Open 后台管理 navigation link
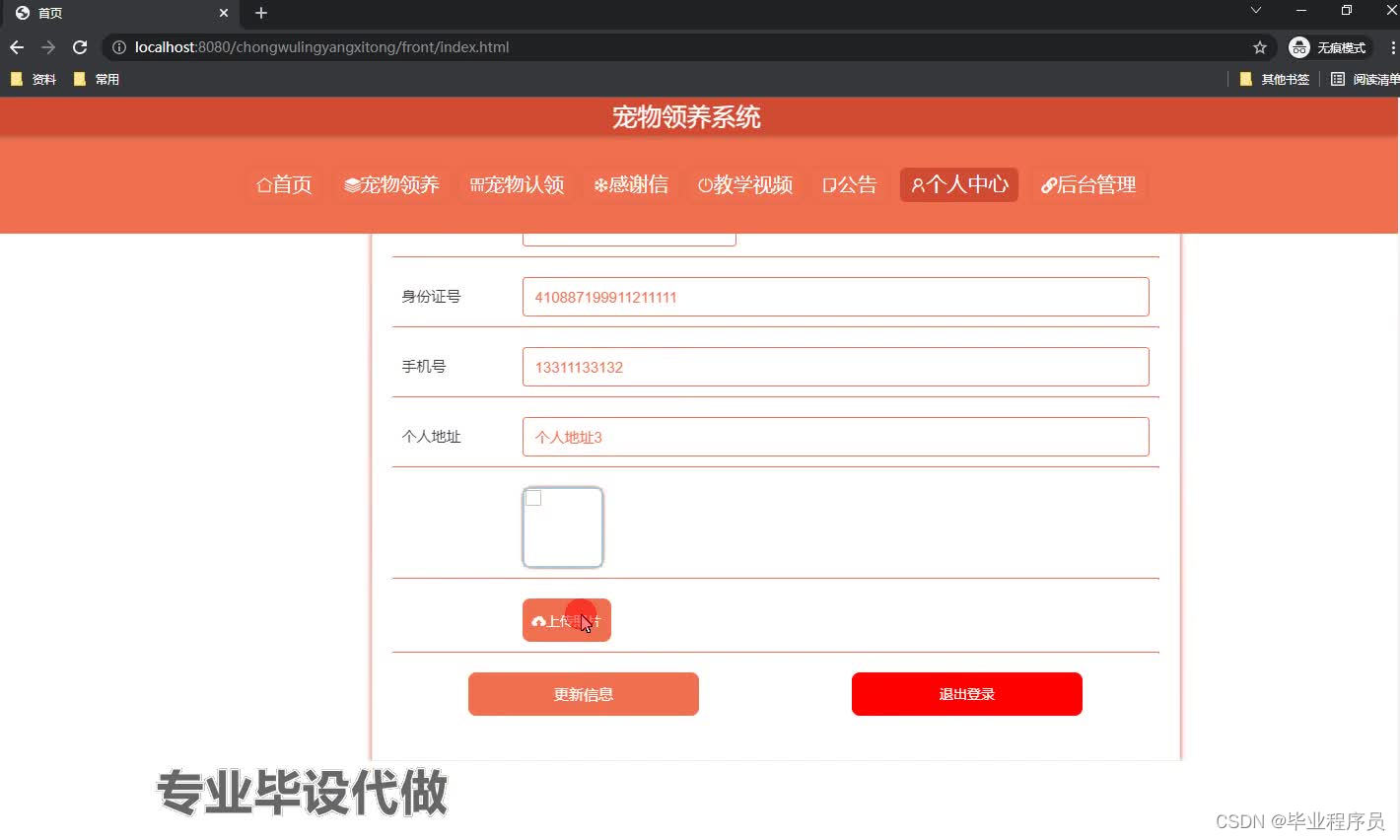This screenshot has height=840, width=1400. pyautogui.click(x=1088, y=184)
